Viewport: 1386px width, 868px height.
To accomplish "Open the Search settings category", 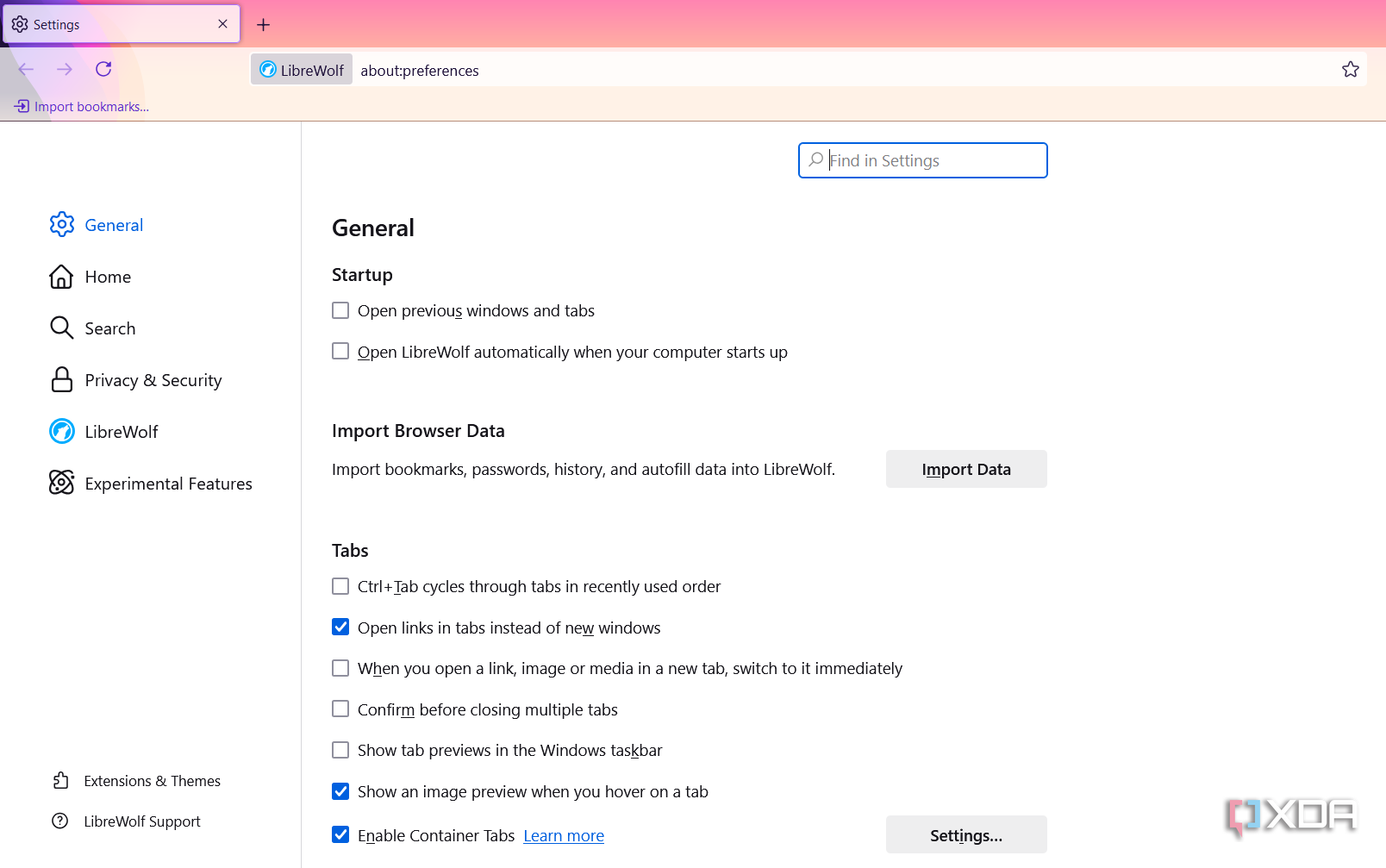I will [110, 328].
